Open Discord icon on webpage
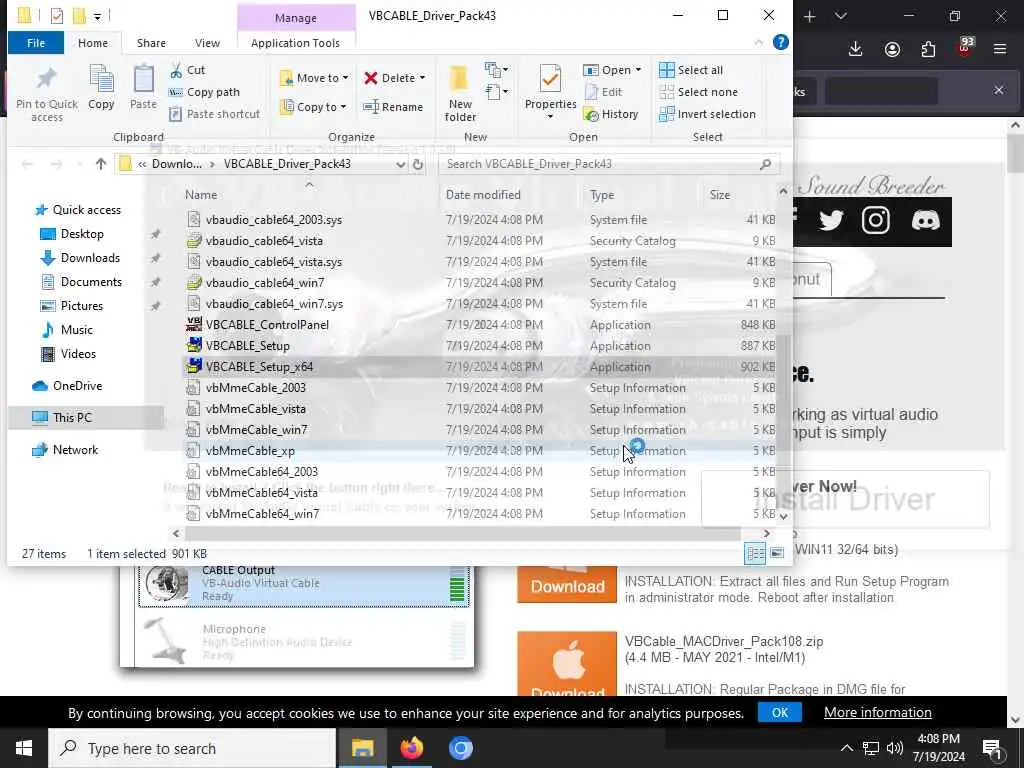1024x768 pixels. tap(925, 220)
